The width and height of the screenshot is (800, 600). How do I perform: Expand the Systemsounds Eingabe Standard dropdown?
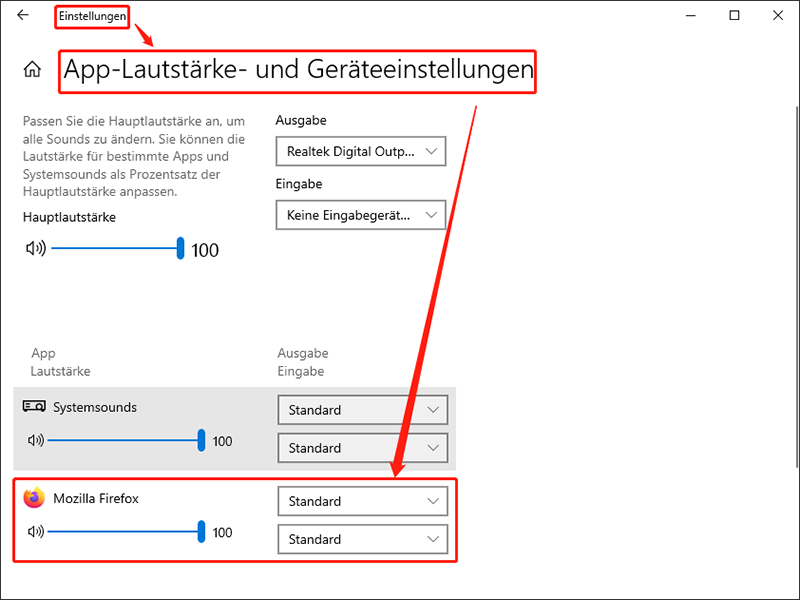(x=362, y=448)
